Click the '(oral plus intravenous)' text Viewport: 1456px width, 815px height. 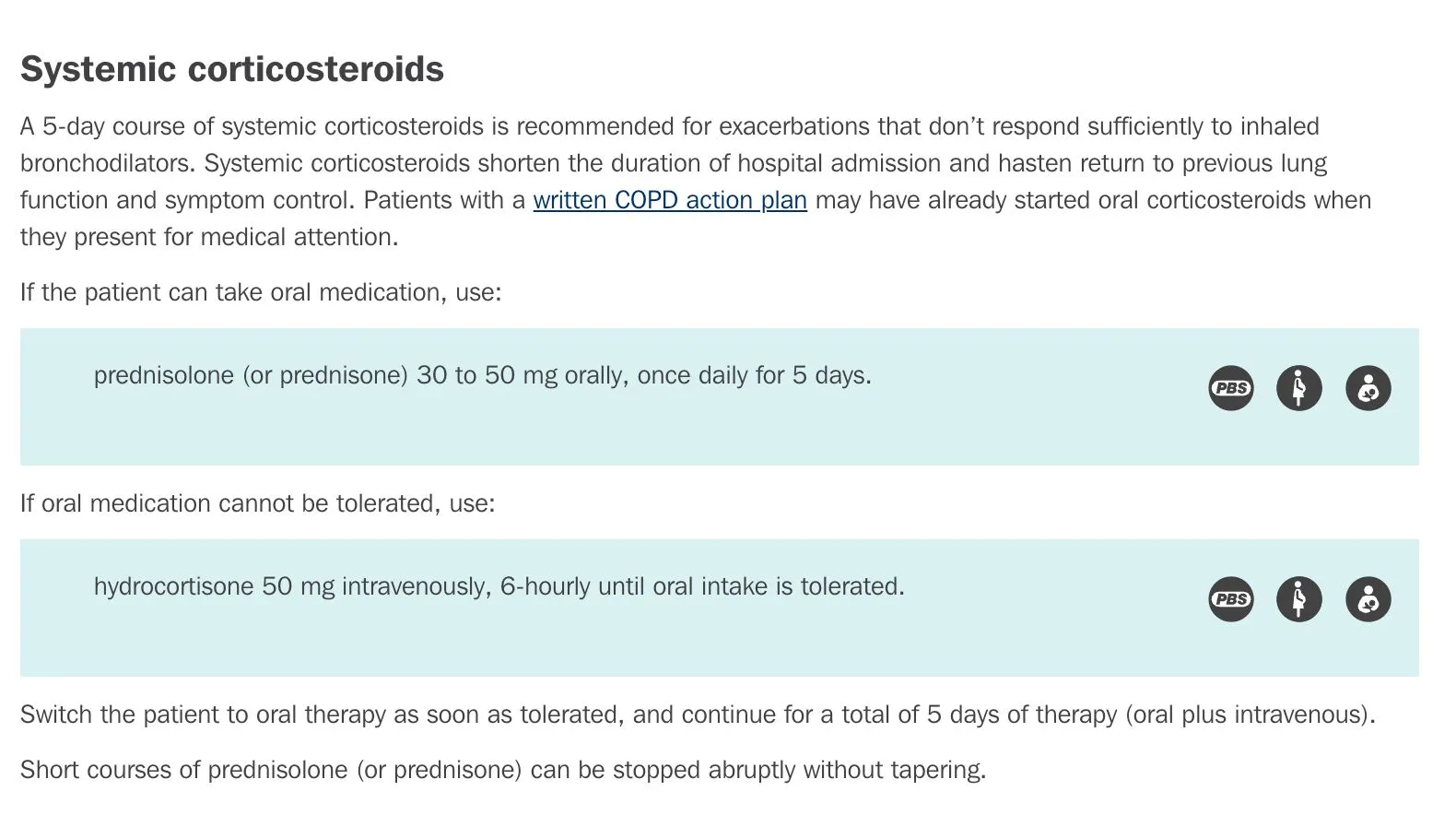(x=1250, y=715)
